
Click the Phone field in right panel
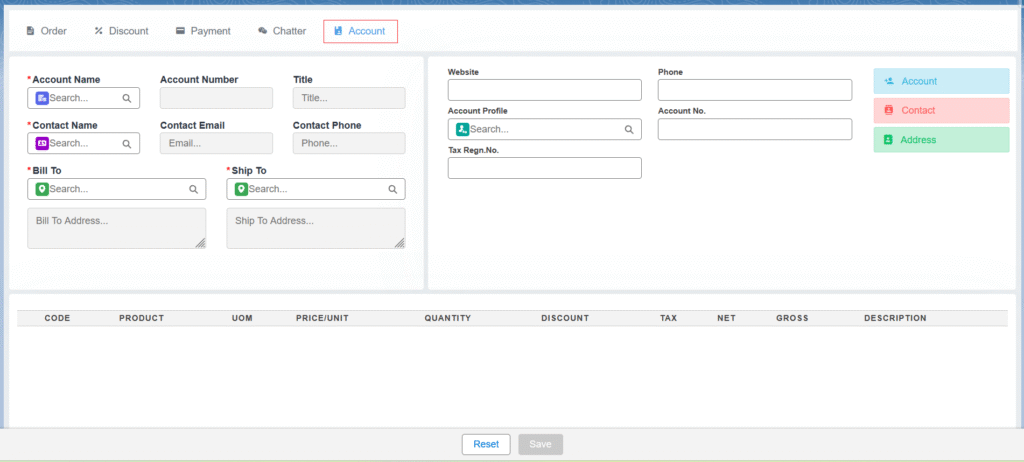click(754, 90)
